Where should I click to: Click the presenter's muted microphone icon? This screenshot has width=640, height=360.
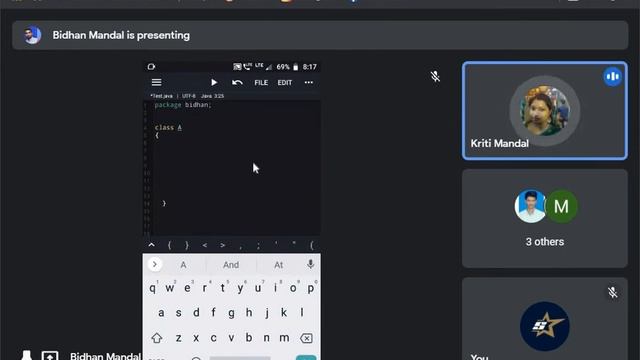pyautogui.click(x=435, y=76)
